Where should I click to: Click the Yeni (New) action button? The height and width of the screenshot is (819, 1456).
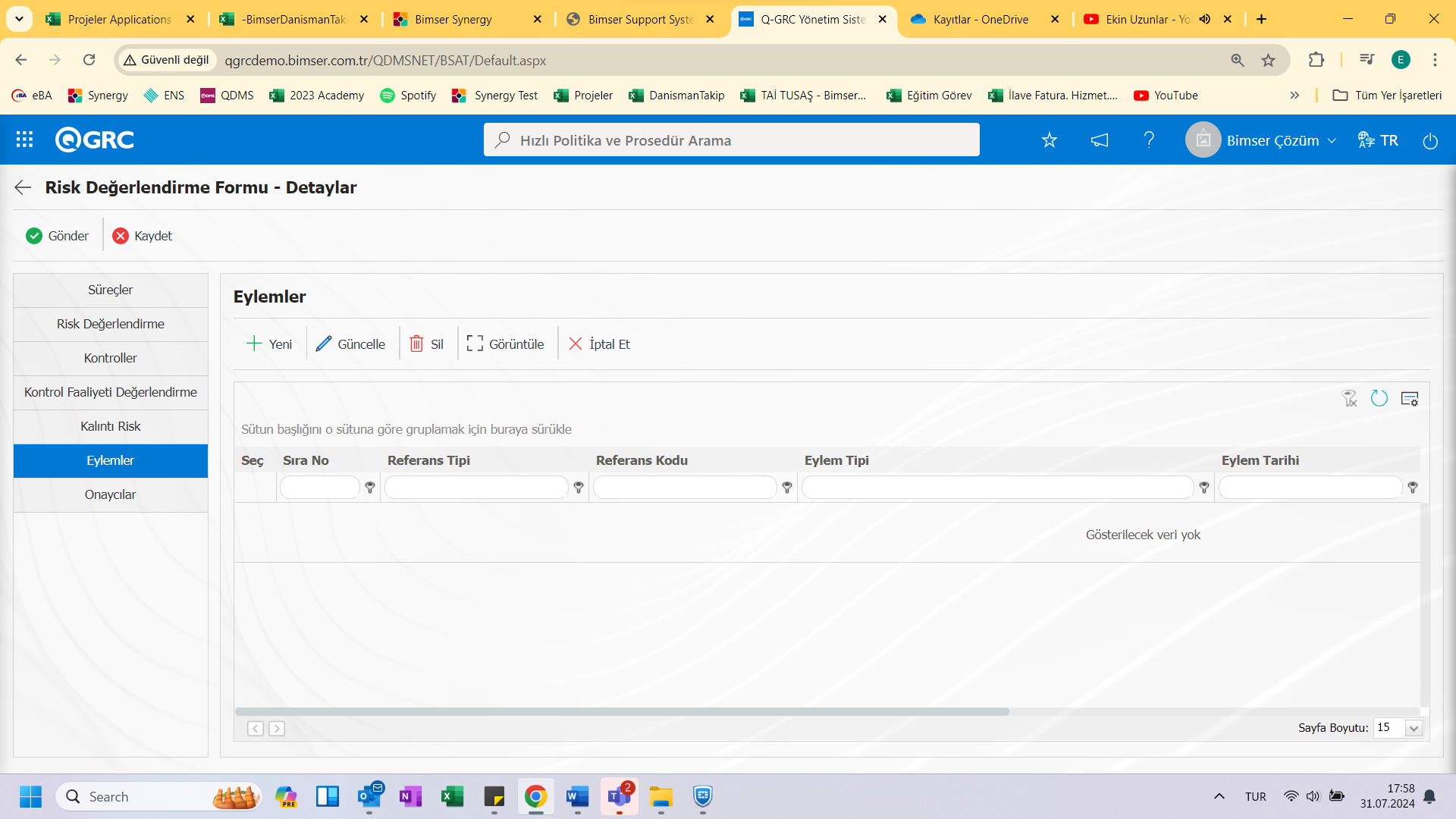[270, 343]
